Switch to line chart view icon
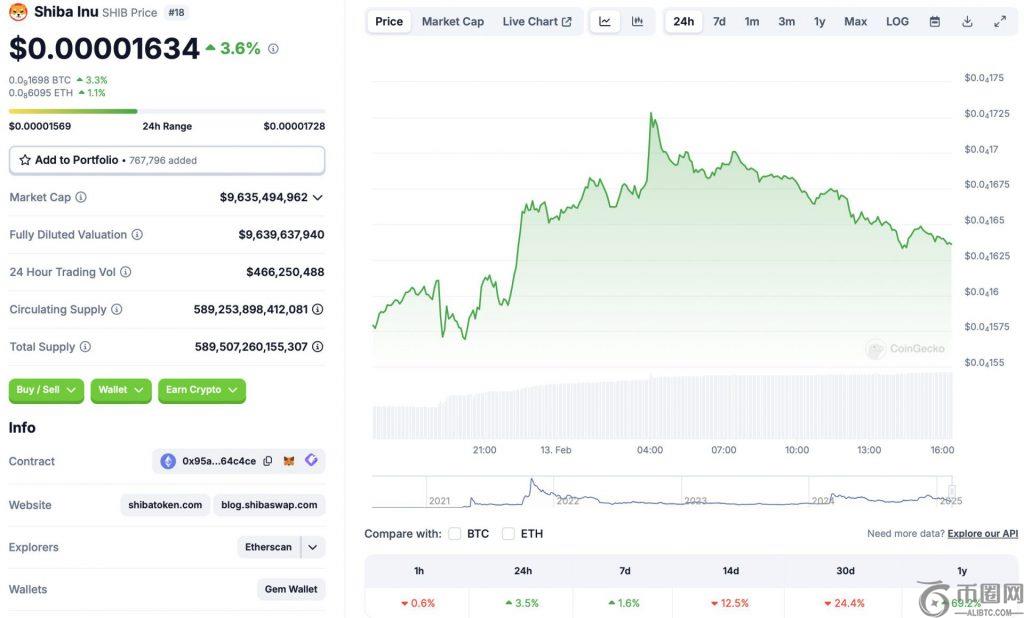The height and width of the screenshot is (618, 1024). [x=605, y=21]
